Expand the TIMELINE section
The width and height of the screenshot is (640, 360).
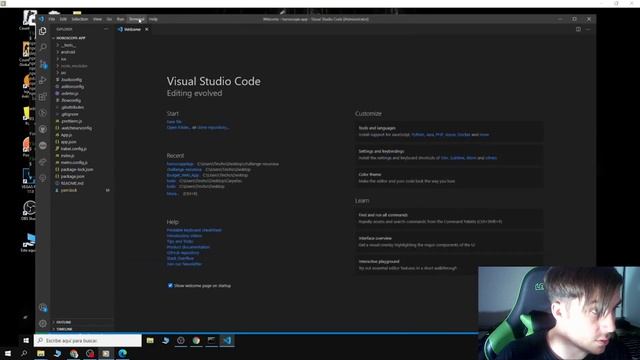[x=82, y=329]
